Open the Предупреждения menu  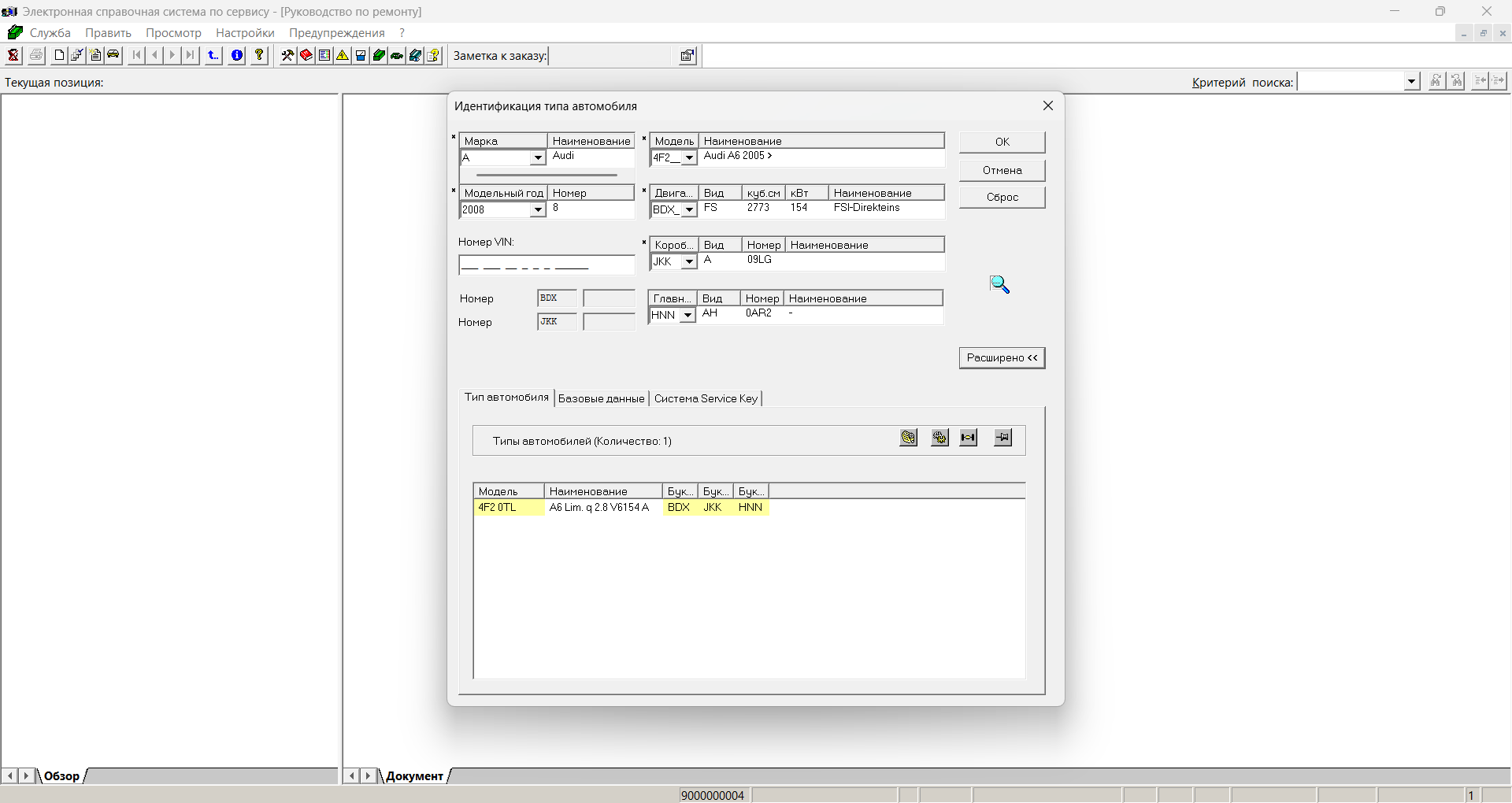point(336,33)
